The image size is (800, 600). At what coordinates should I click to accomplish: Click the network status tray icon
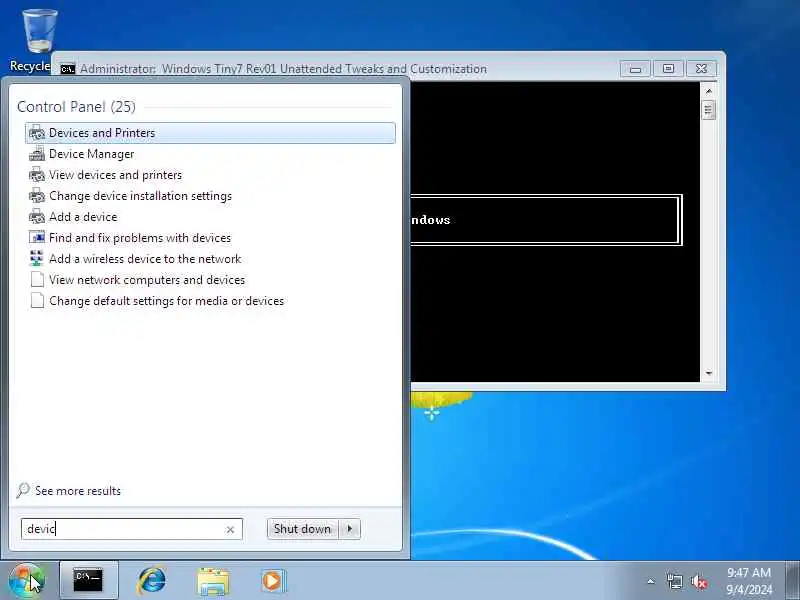click(674, 581)
